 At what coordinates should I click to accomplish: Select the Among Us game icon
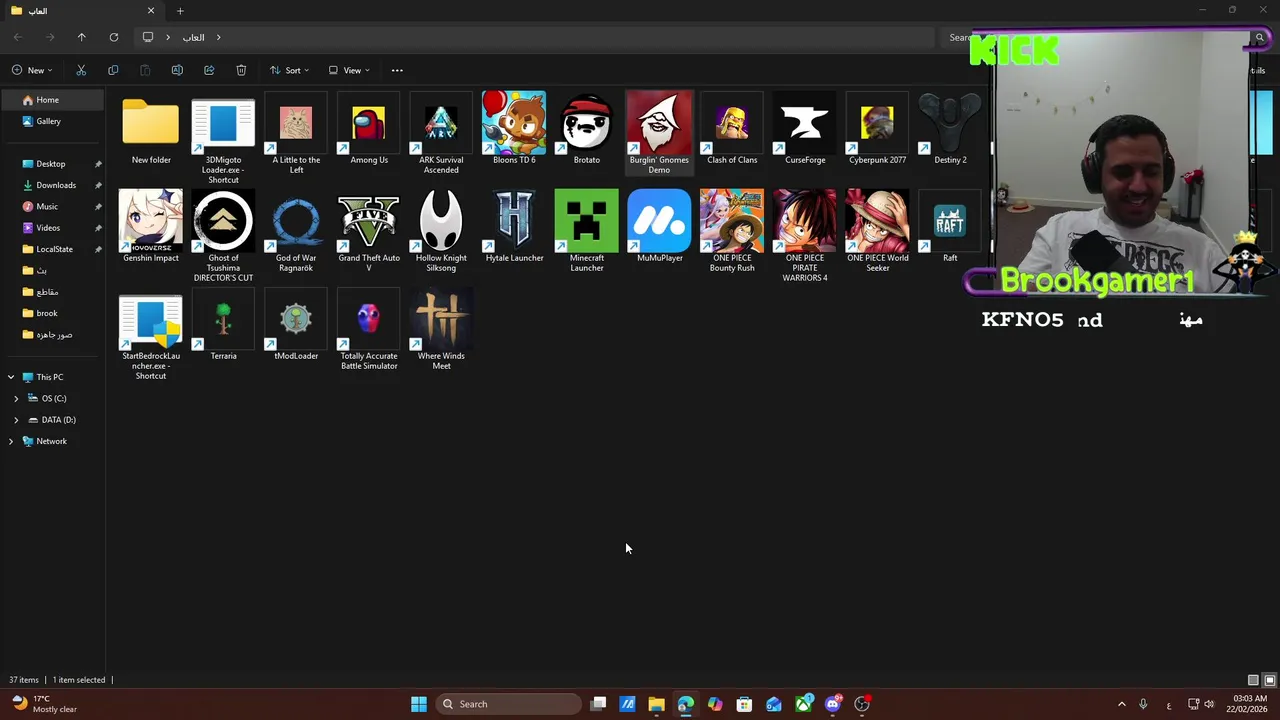tap(369, 128)
